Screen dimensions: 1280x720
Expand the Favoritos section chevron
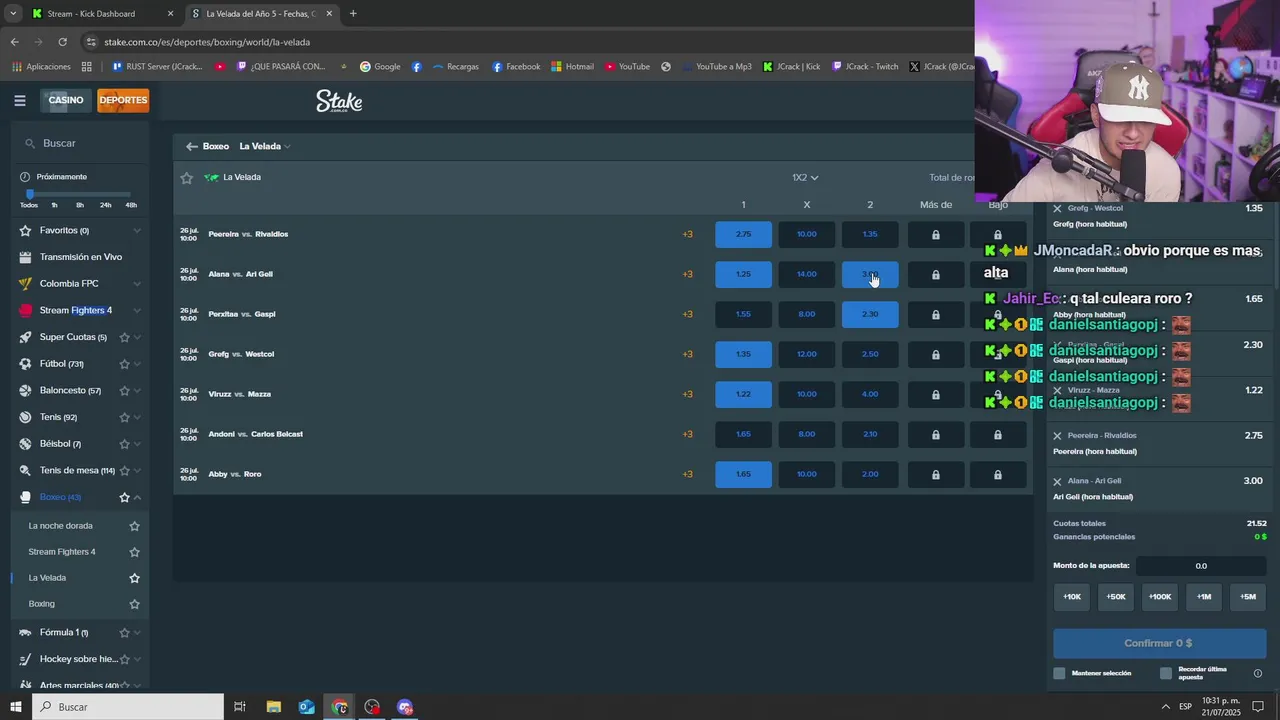tap(137, 230)
